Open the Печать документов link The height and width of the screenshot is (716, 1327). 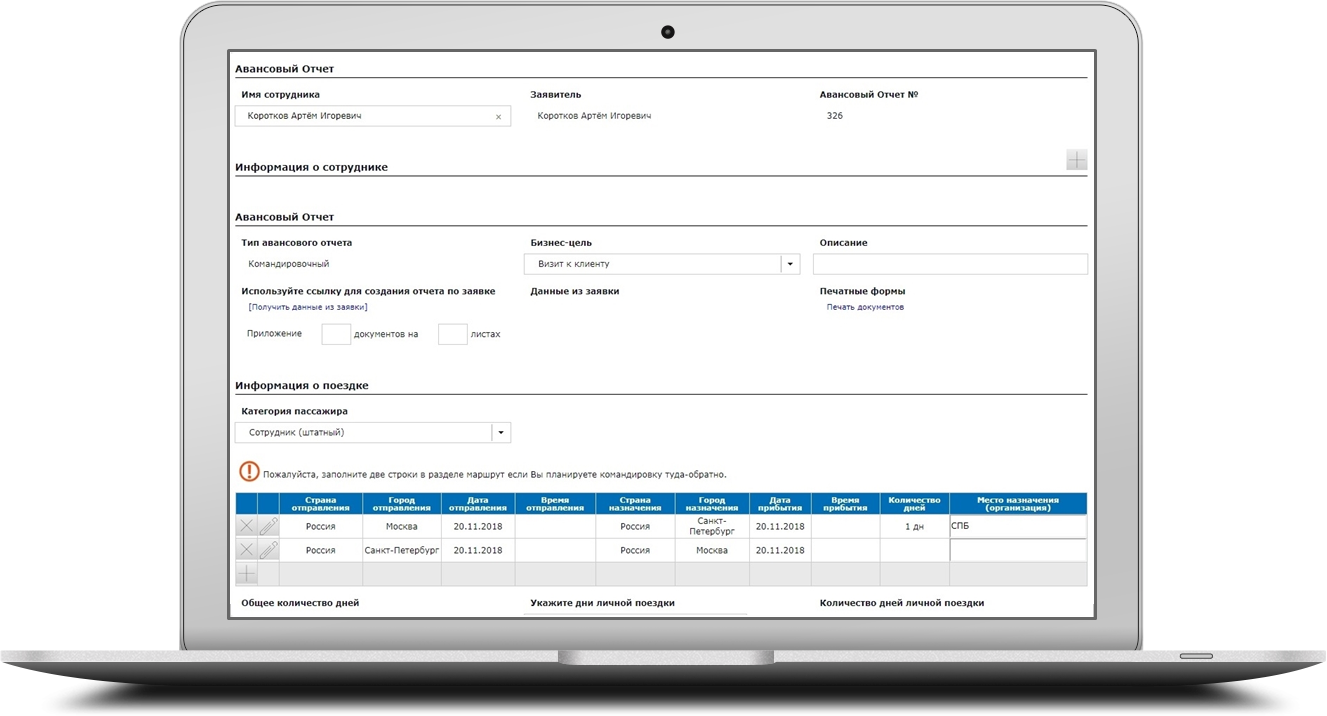865,307
